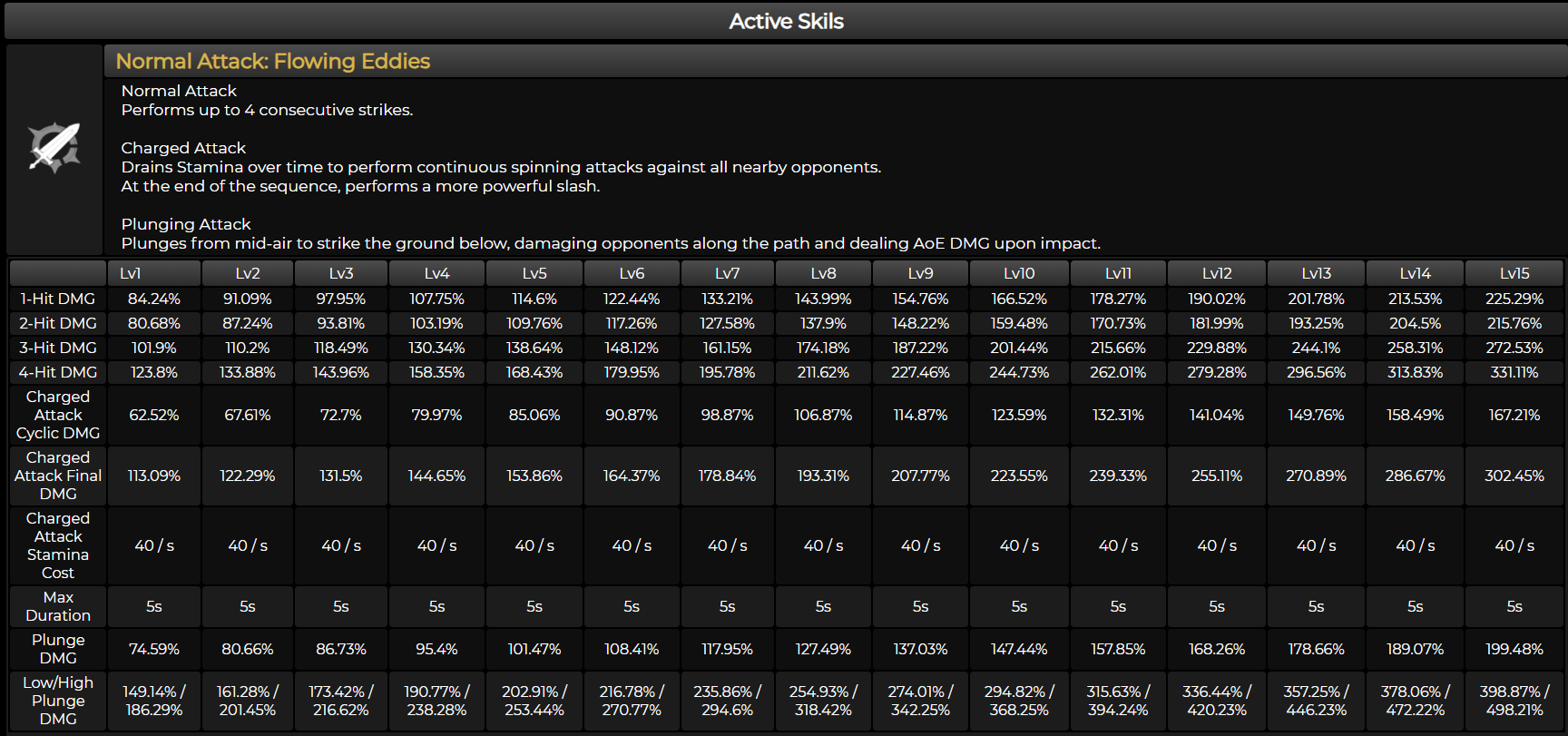Select the Lv8 column header

tap(823, 273)
